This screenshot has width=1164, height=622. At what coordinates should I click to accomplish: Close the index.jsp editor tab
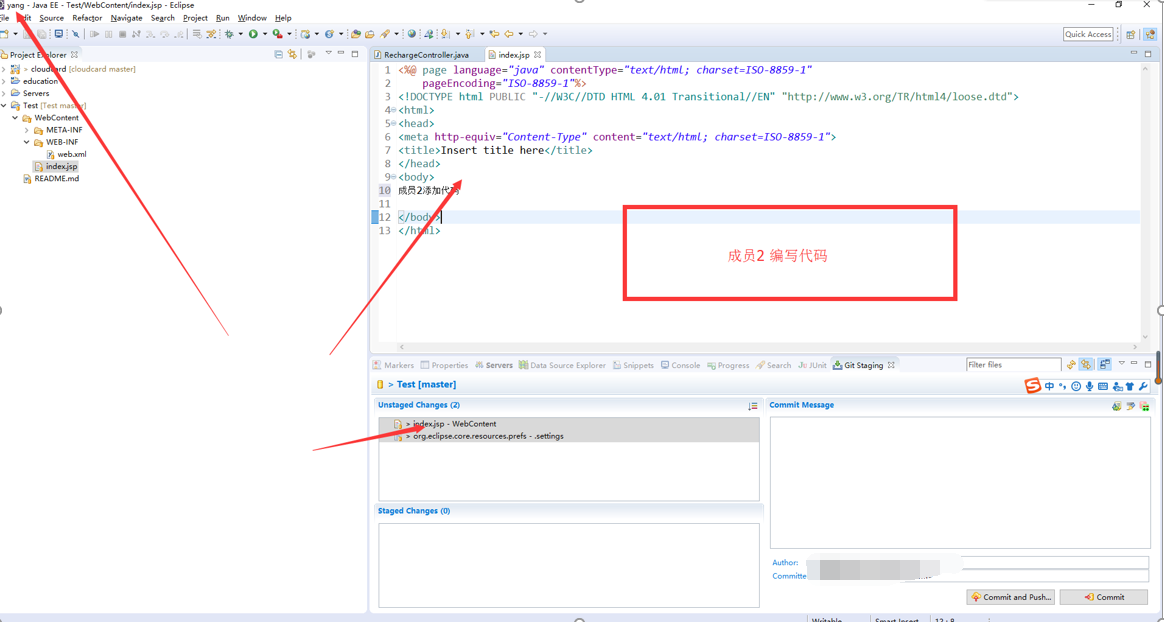tap(538, 55)
